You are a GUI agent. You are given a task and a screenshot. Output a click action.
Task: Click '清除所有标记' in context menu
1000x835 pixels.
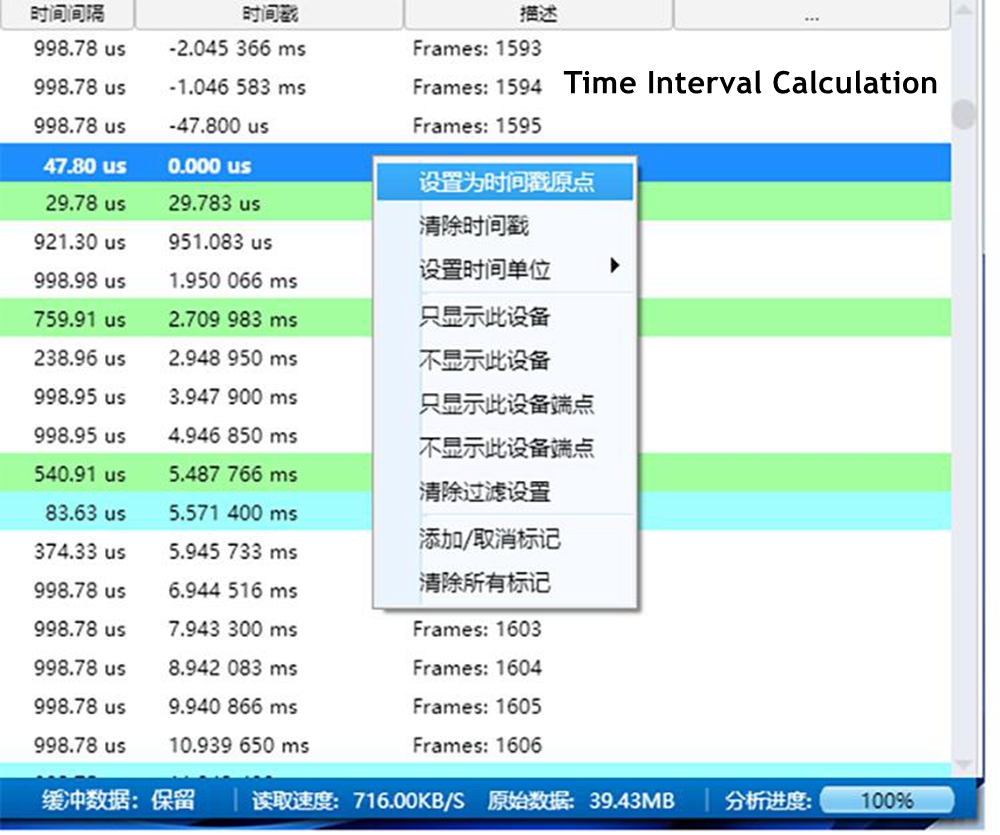484,583
